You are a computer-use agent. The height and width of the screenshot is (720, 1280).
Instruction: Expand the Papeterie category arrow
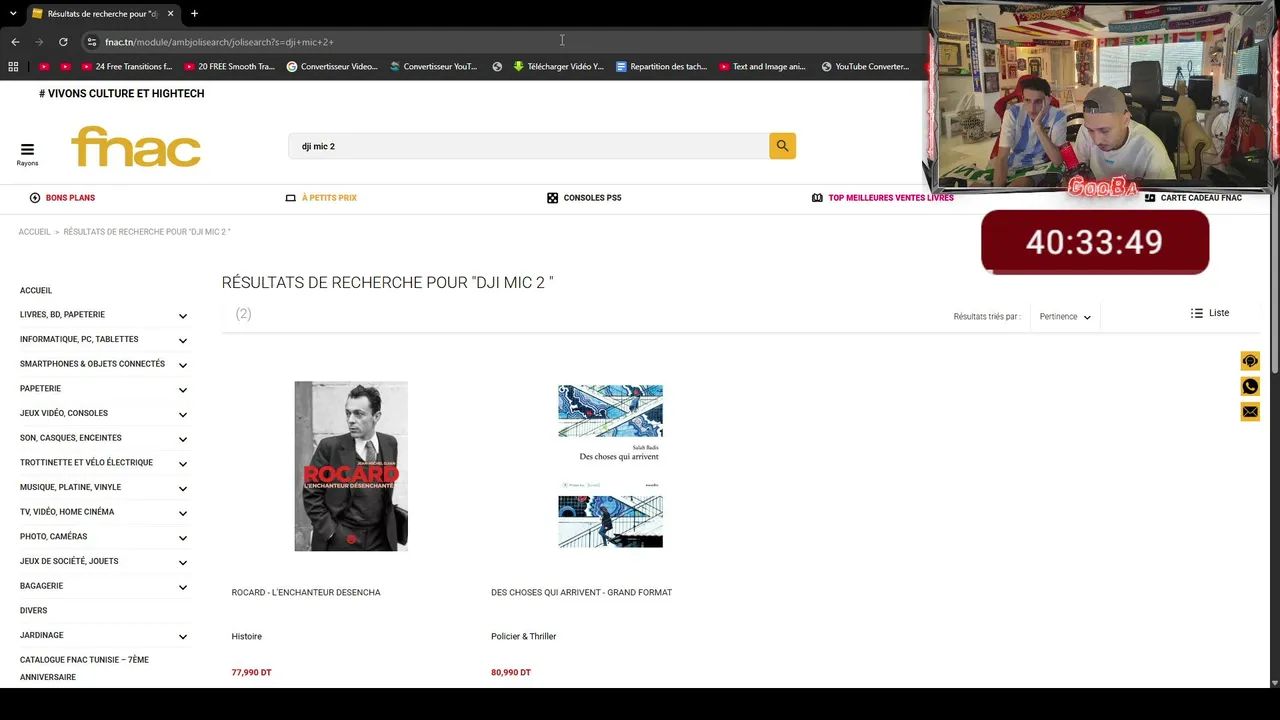coord(183,390)
